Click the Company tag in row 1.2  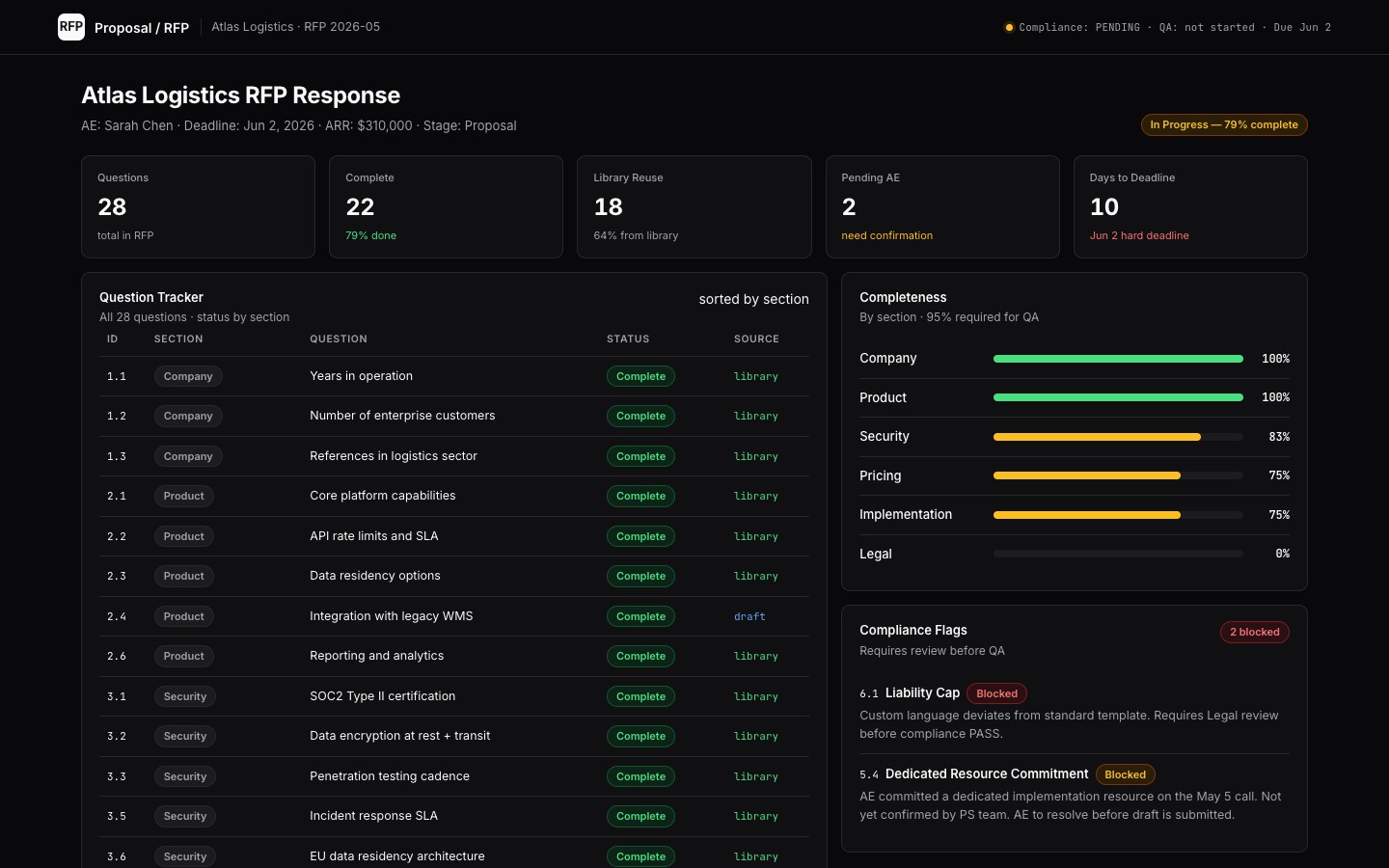(x=188, y=416)
